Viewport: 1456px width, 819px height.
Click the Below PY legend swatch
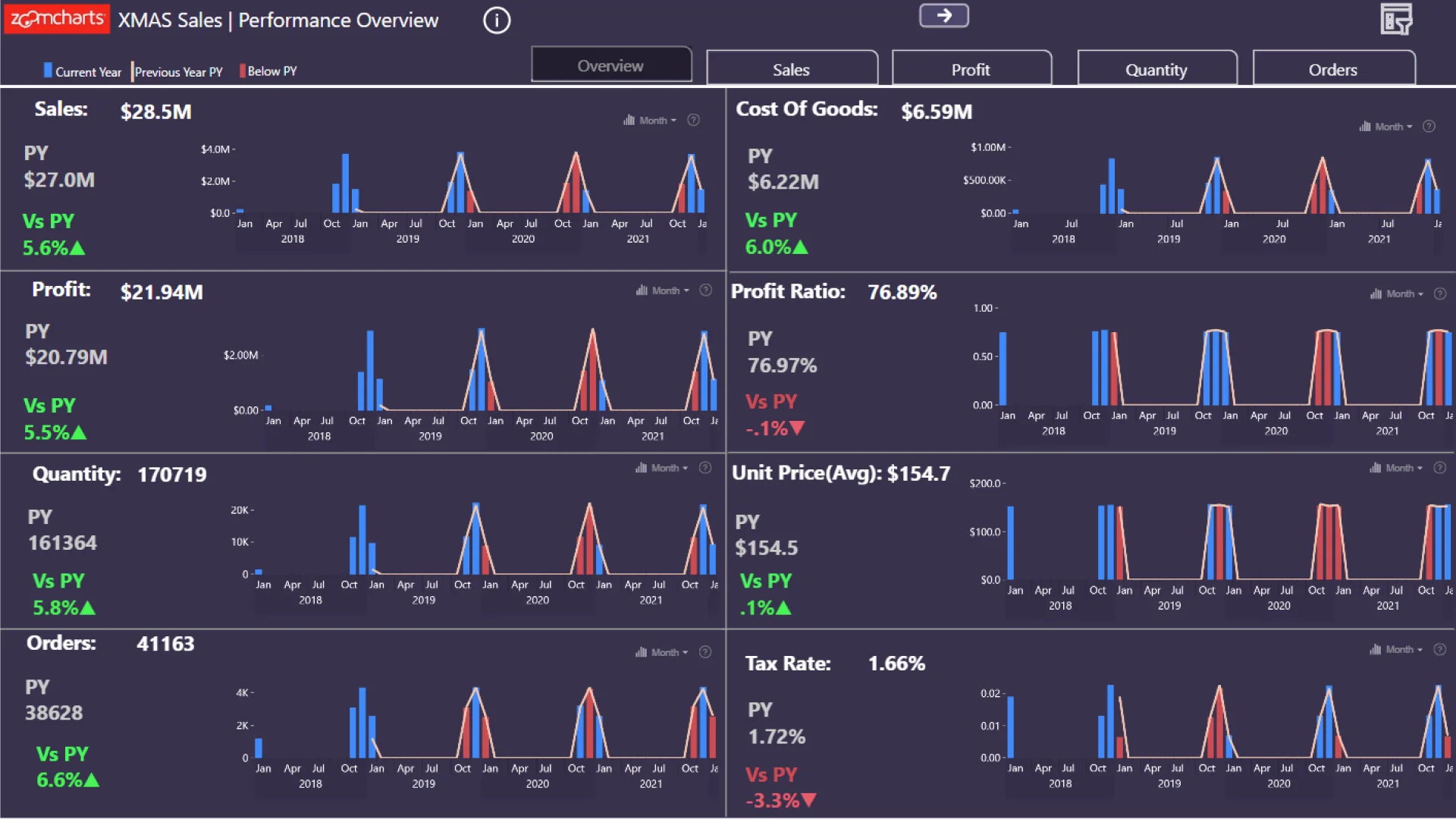243,71
